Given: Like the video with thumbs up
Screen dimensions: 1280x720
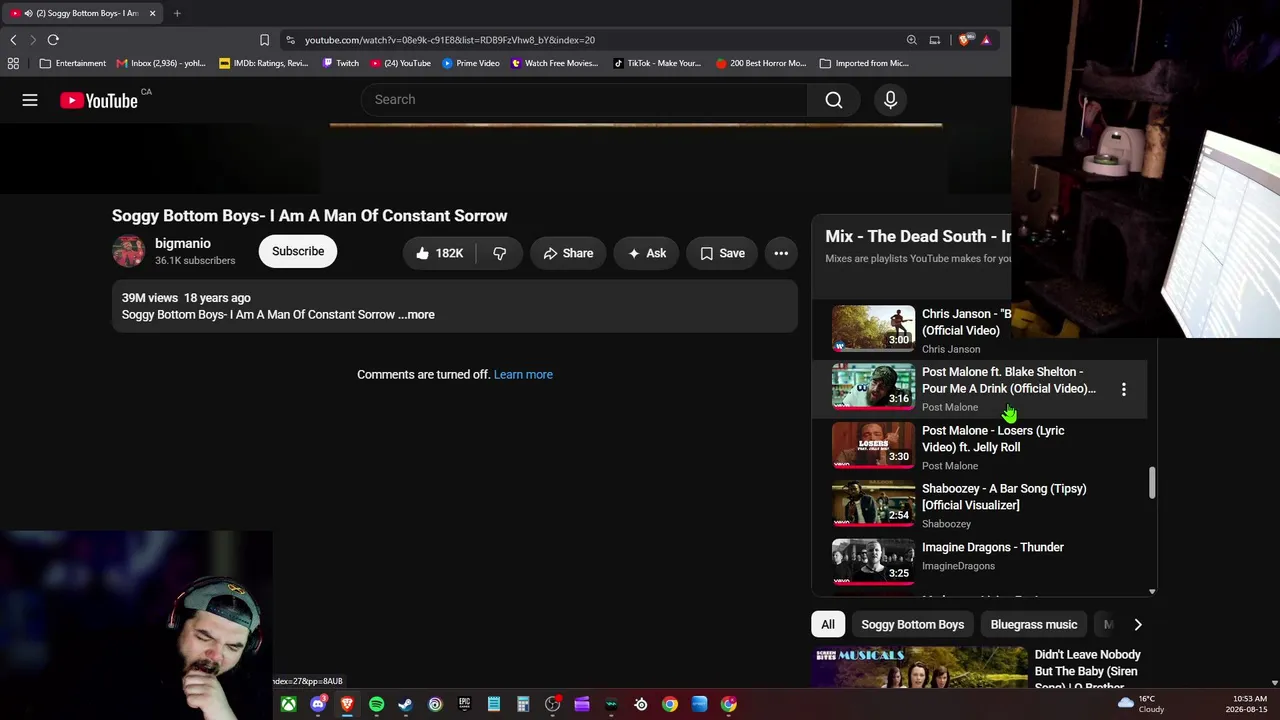Looking at the screenshot, I should (439, 253).
